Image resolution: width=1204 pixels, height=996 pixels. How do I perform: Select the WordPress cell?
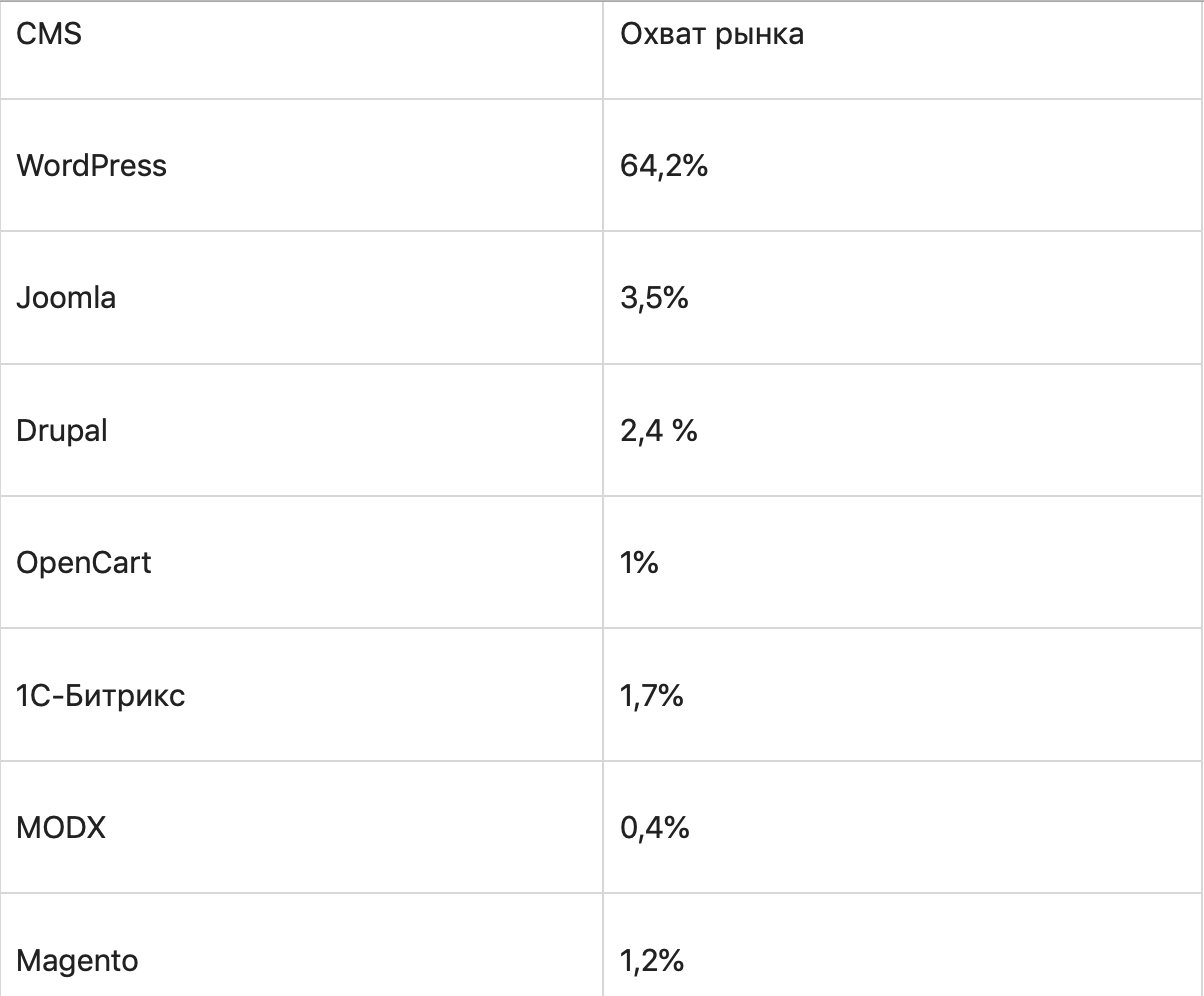coord(91,165)
